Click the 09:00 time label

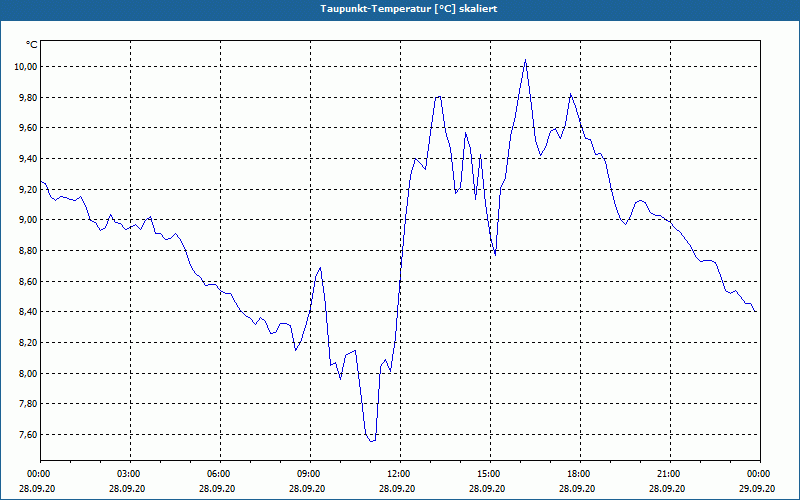click(x=310, y=474)
